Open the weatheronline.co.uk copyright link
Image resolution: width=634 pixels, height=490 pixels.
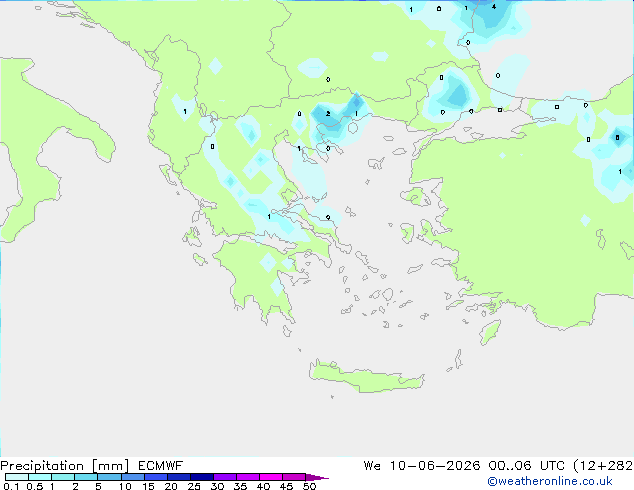click(550, 481)
